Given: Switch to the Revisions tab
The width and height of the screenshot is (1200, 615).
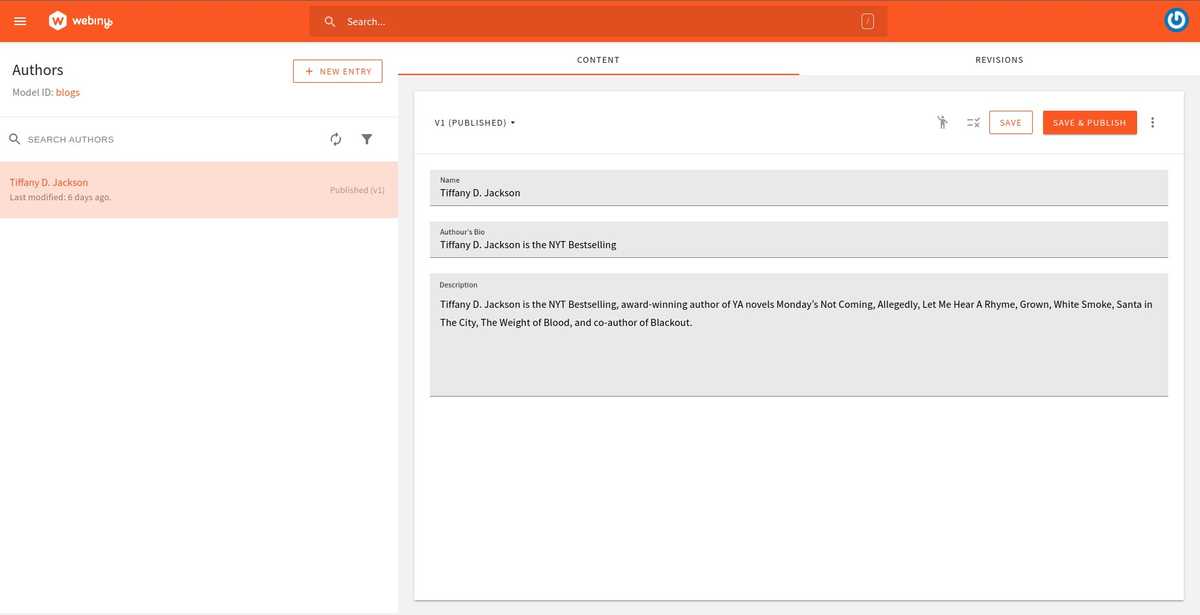Looking at the screenshot, I should [999, 59].
